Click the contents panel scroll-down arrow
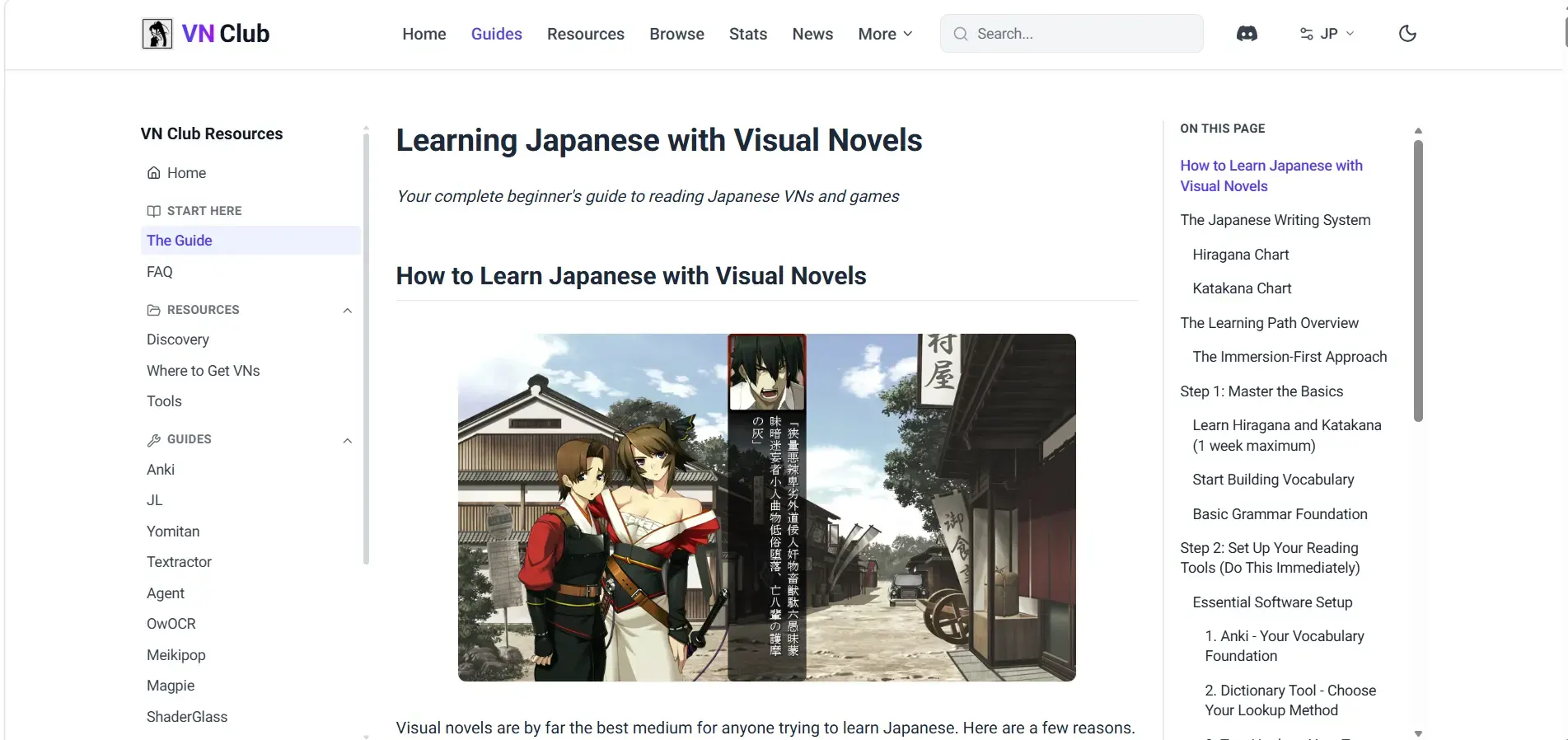The image size is (1568, 740). pyautogui.click(x=1418, y=733)
